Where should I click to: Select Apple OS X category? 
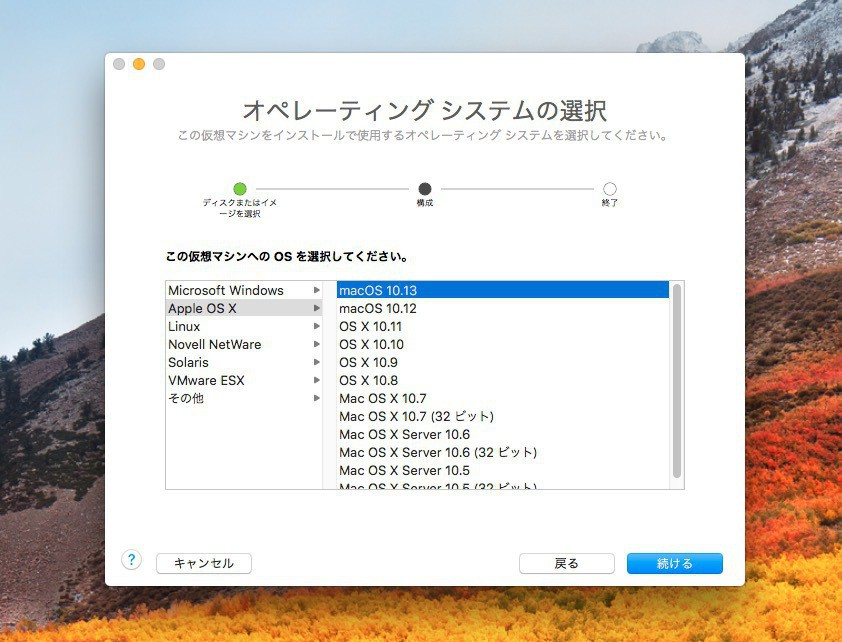pos(244,308)
